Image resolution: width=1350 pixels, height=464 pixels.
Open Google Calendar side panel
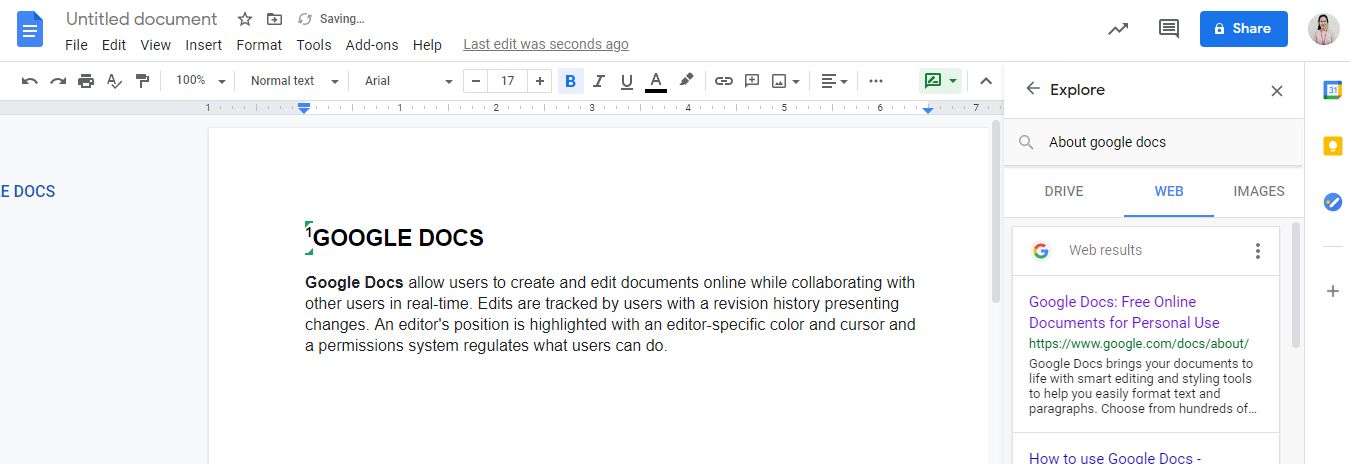pyautogui.click(x=1332, y=90)
